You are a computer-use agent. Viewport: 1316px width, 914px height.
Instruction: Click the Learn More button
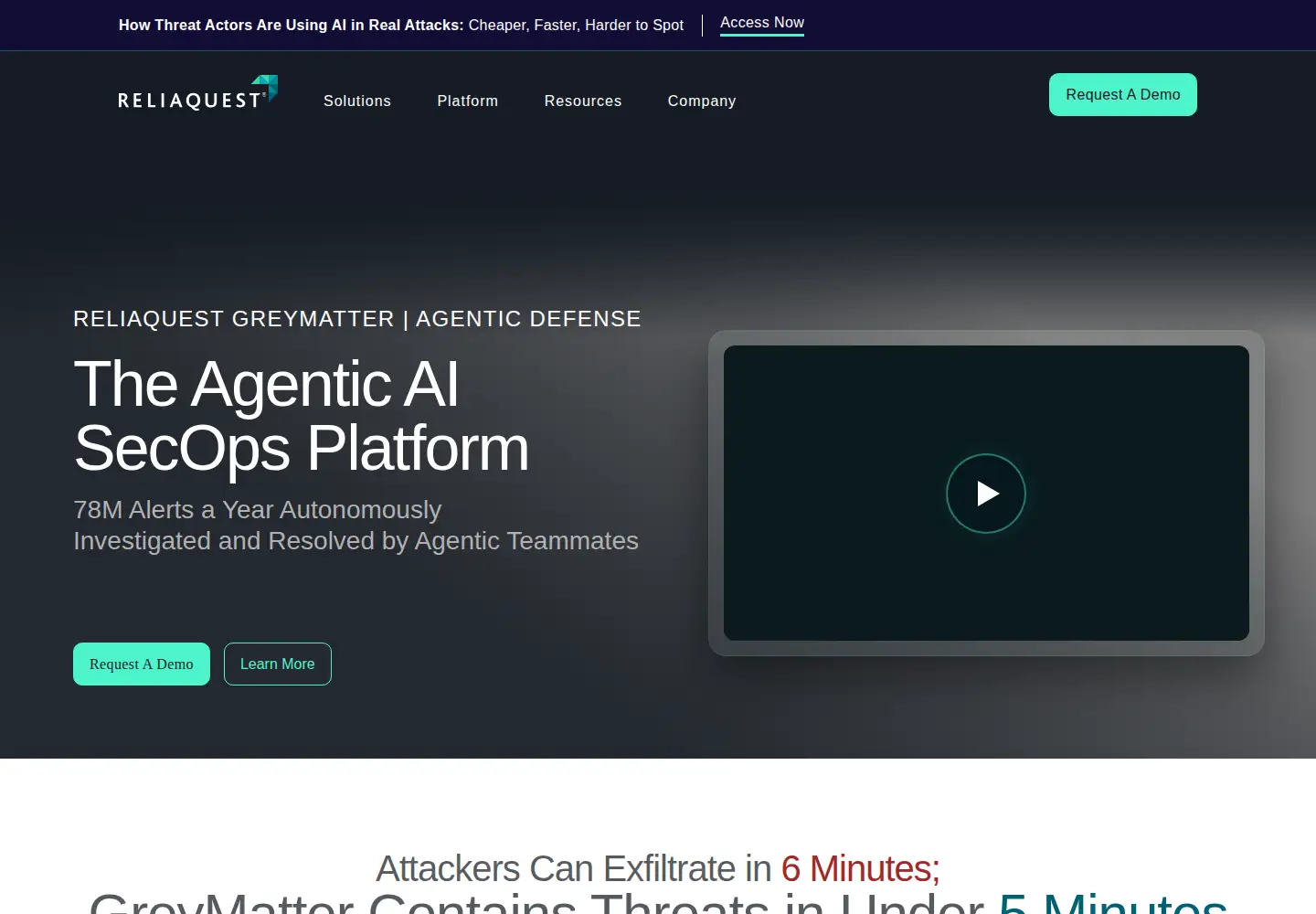point(278,664)
